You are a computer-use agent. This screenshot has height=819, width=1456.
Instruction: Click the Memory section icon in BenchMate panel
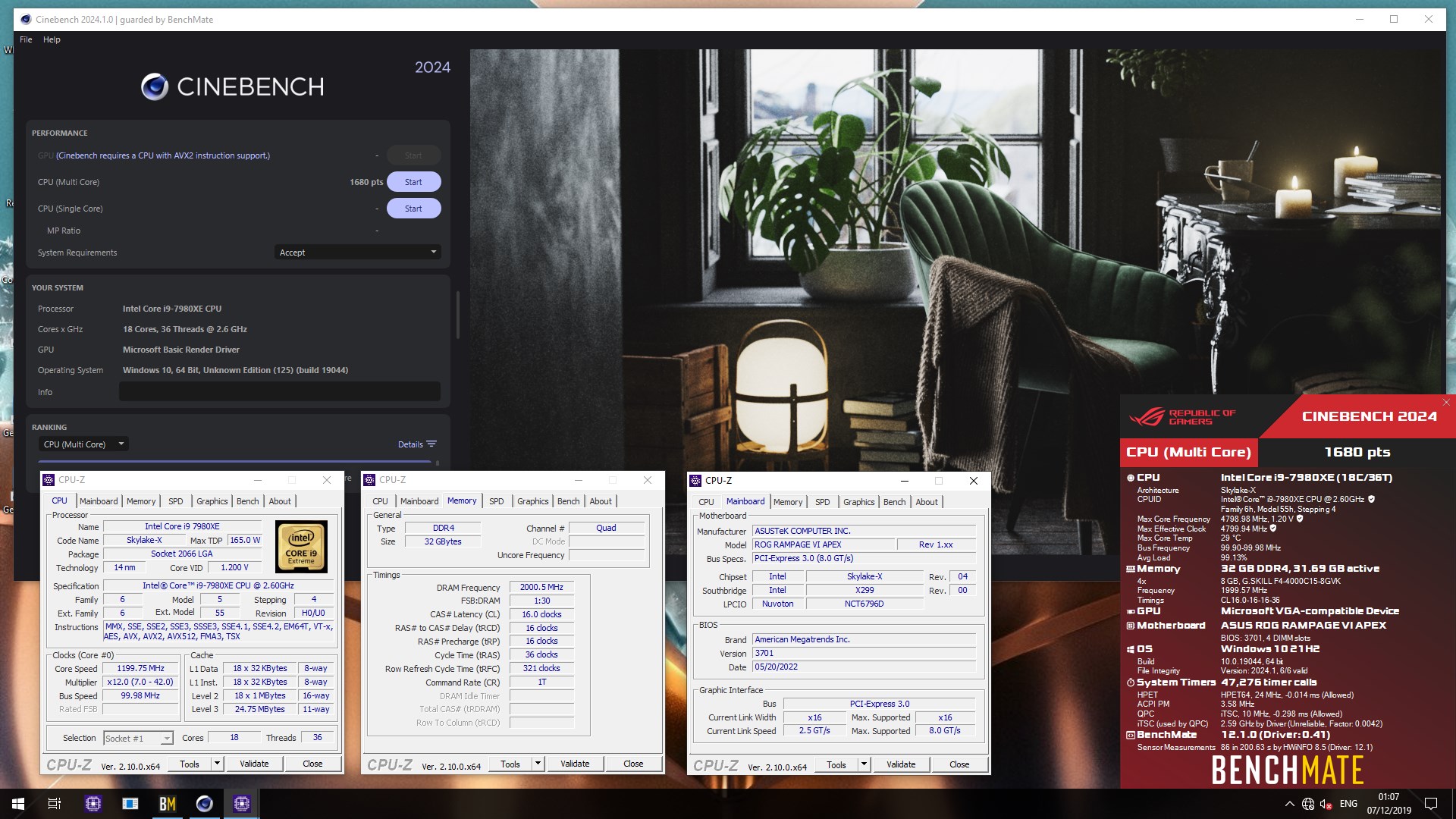(x=1131, y=569)
